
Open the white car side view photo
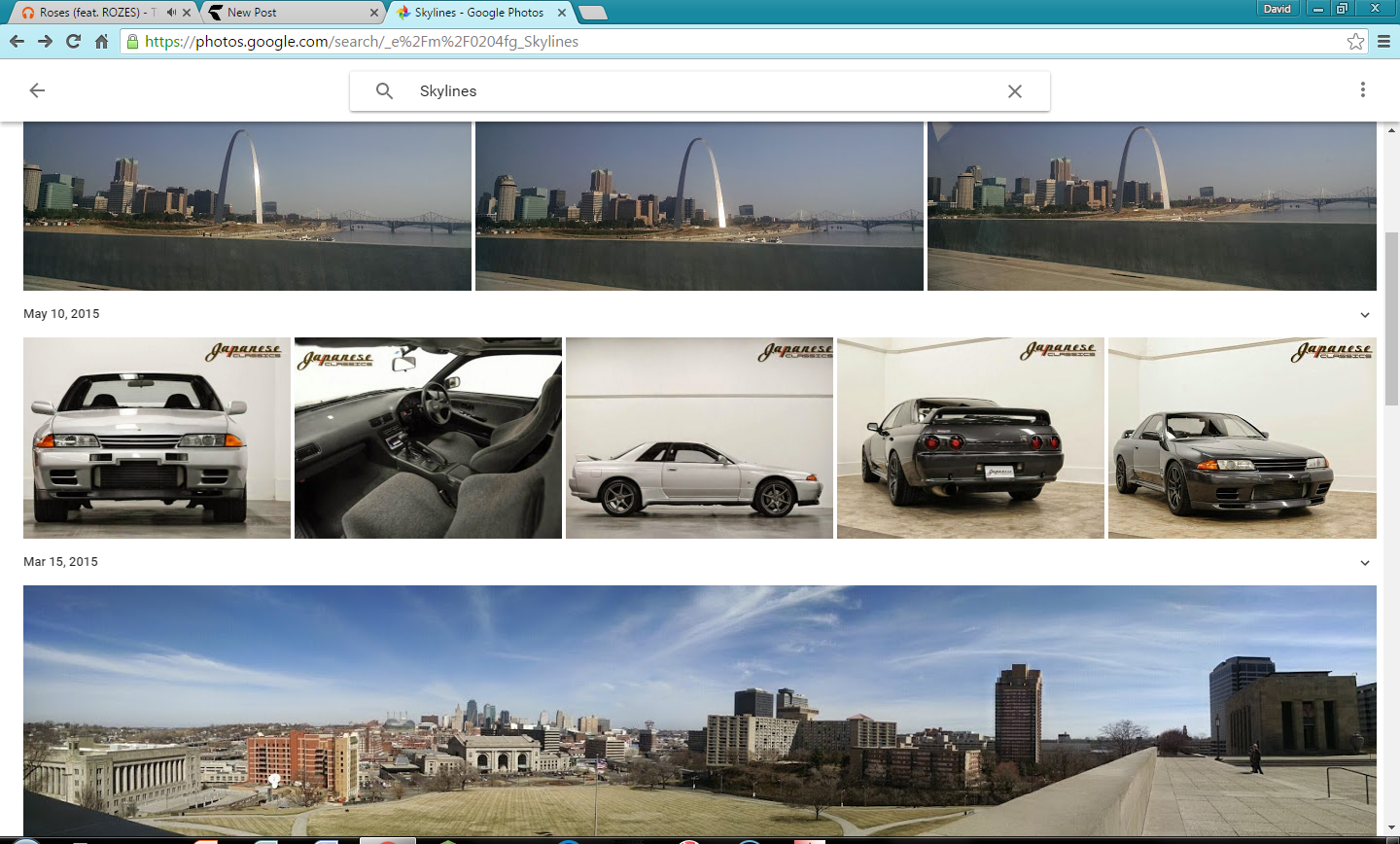[699, 438]
